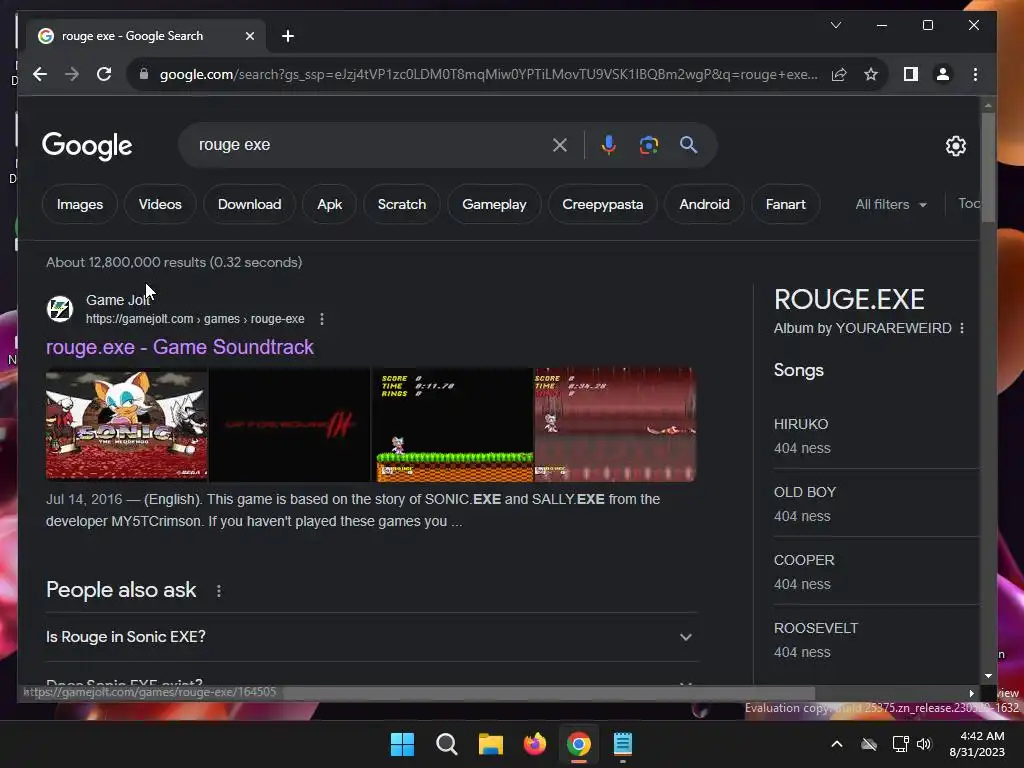Viewport: 1024px width, 768px height.
Task: Open Firefox from the taskbar
Action: click(x=535, y=744)
